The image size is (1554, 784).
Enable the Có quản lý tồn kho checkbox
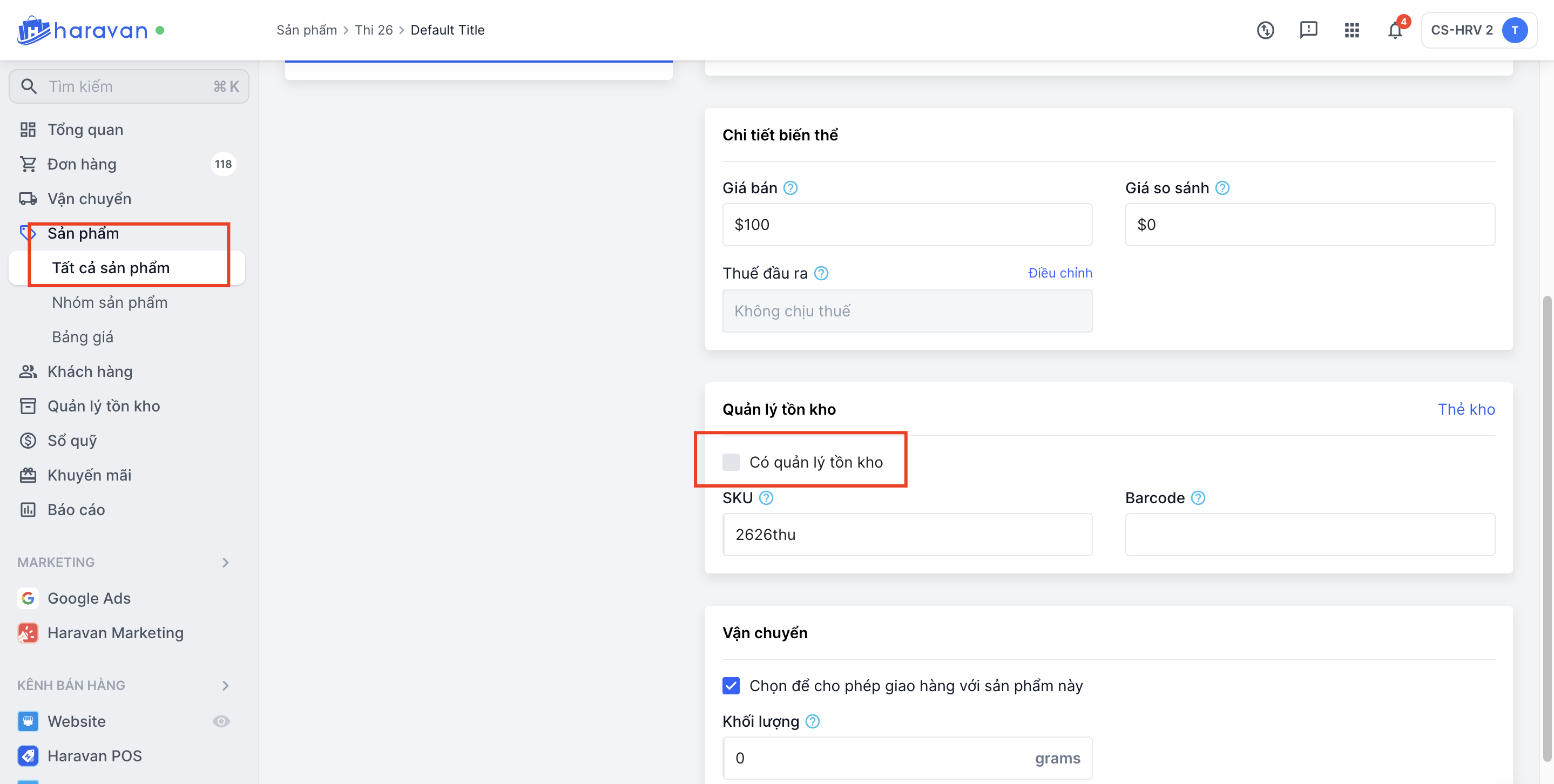tap(731, 462)
